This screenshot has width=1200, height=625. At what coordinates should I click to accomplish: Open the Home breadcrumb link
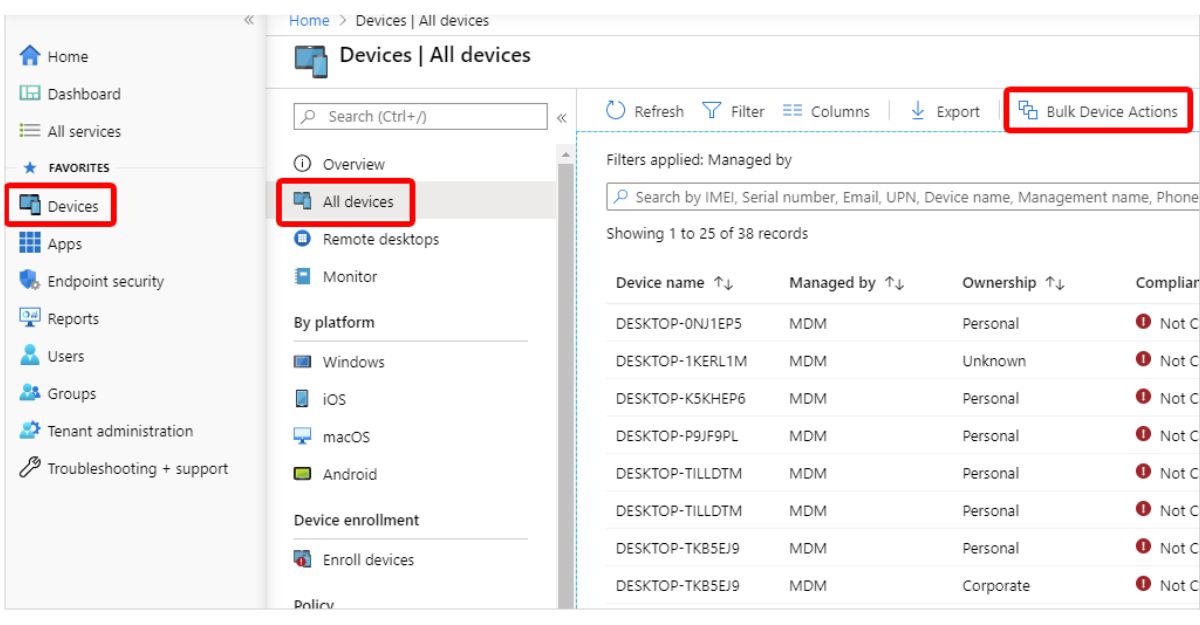pos(309,21)
